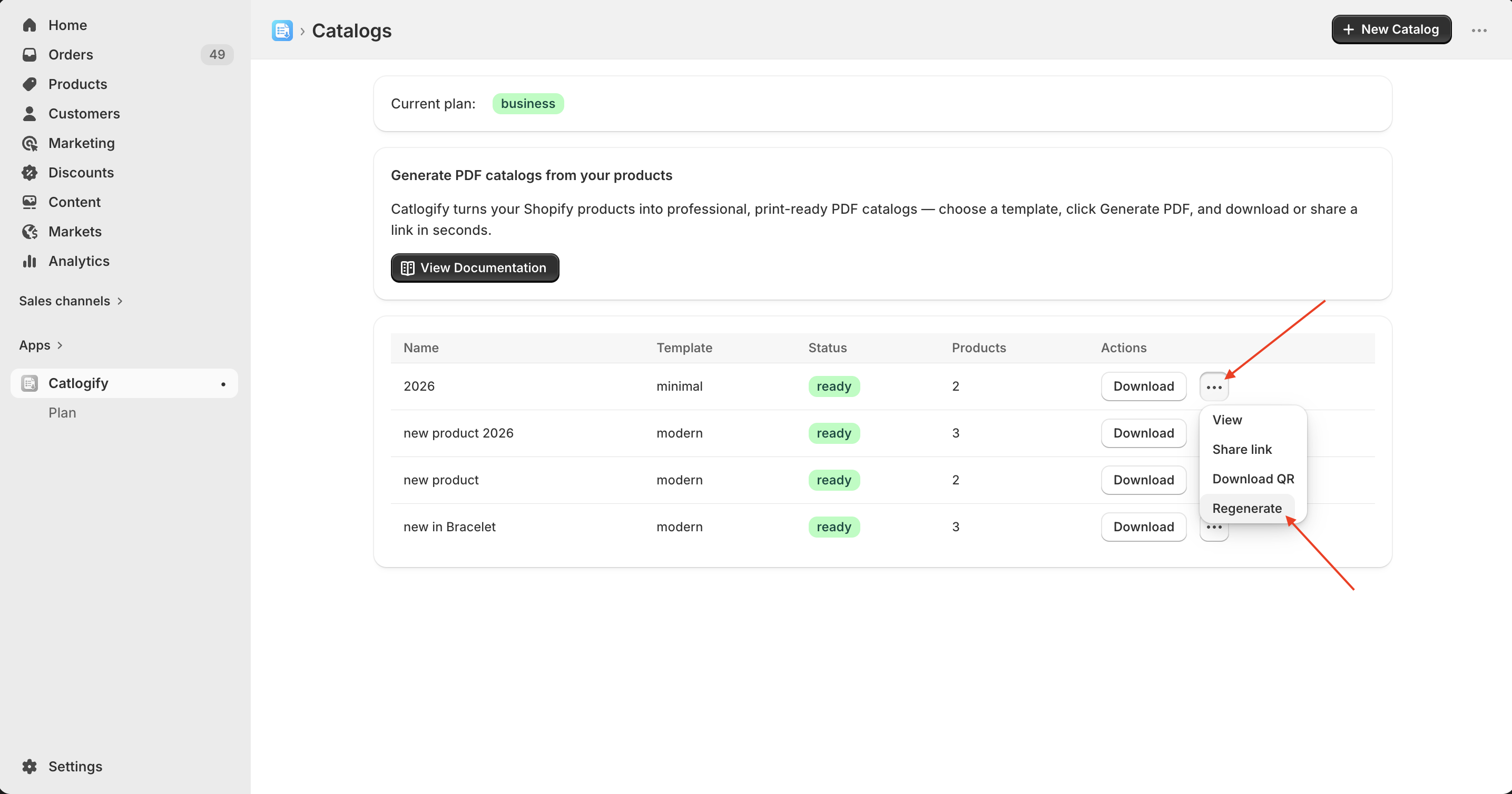
Task: Choose Regenerate in the actions menu
Action: (1246, 509)
